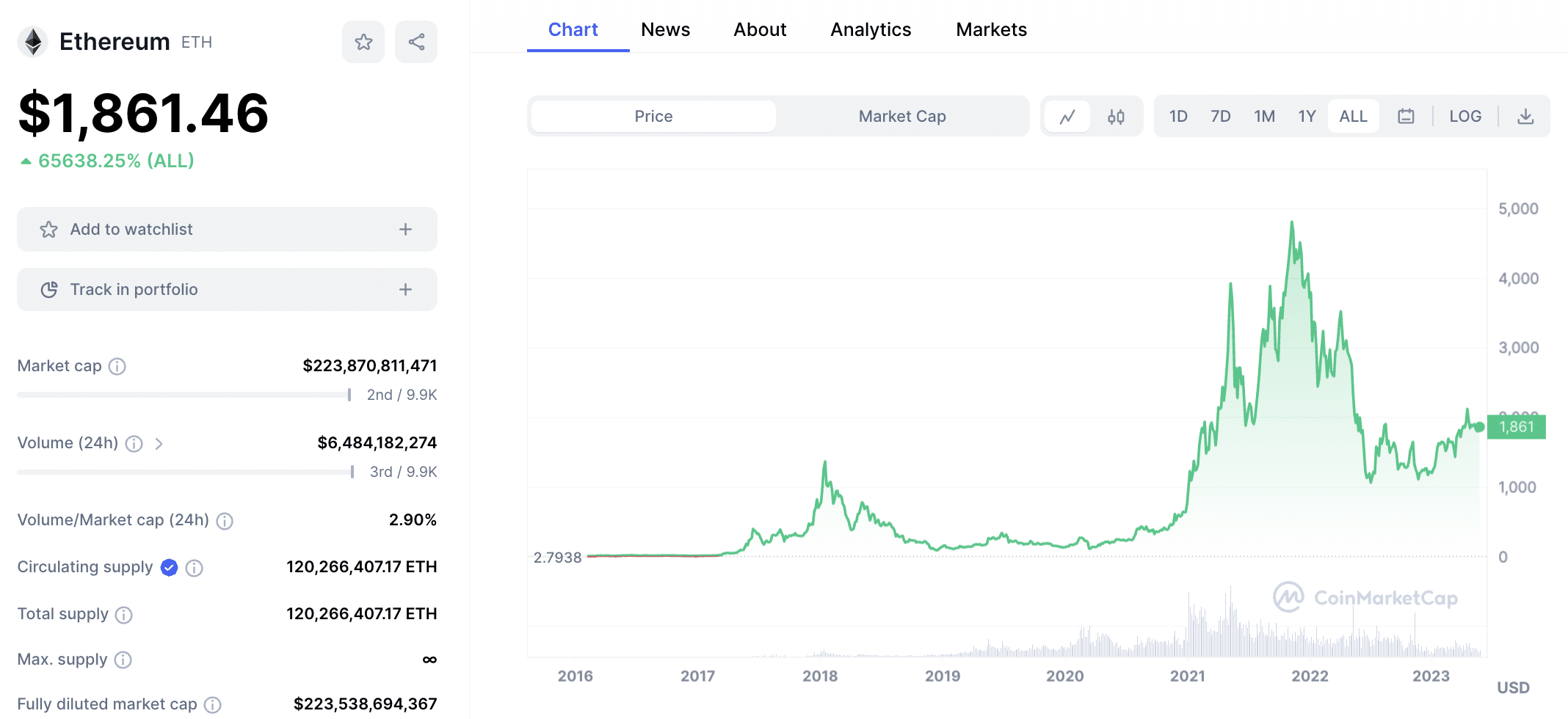Show Max. supply info tooltip
This screenshot has height=719, width=1568.
[123, 660]
